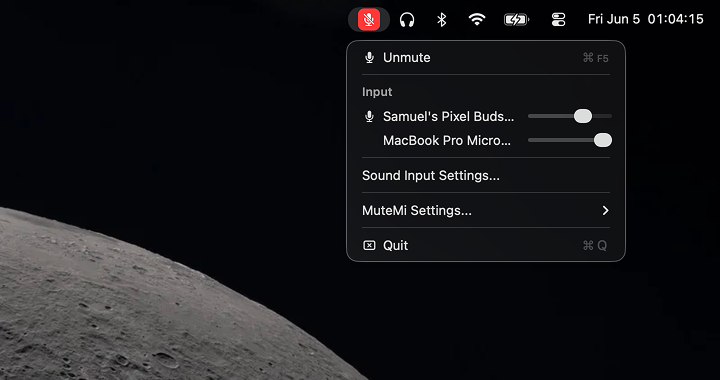Open the Bluetooth menu bar icon
The image size is (720, 380).
(441, 19)
